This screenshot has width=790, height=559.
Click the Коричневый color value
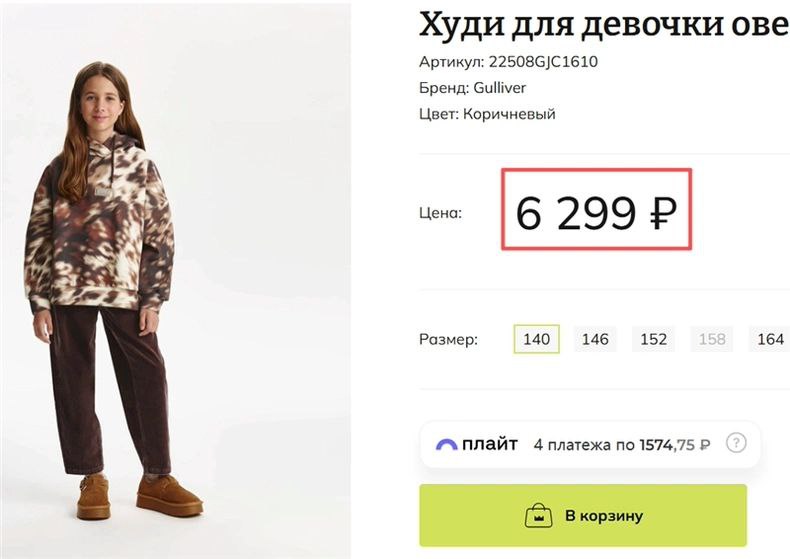point(509,114)
